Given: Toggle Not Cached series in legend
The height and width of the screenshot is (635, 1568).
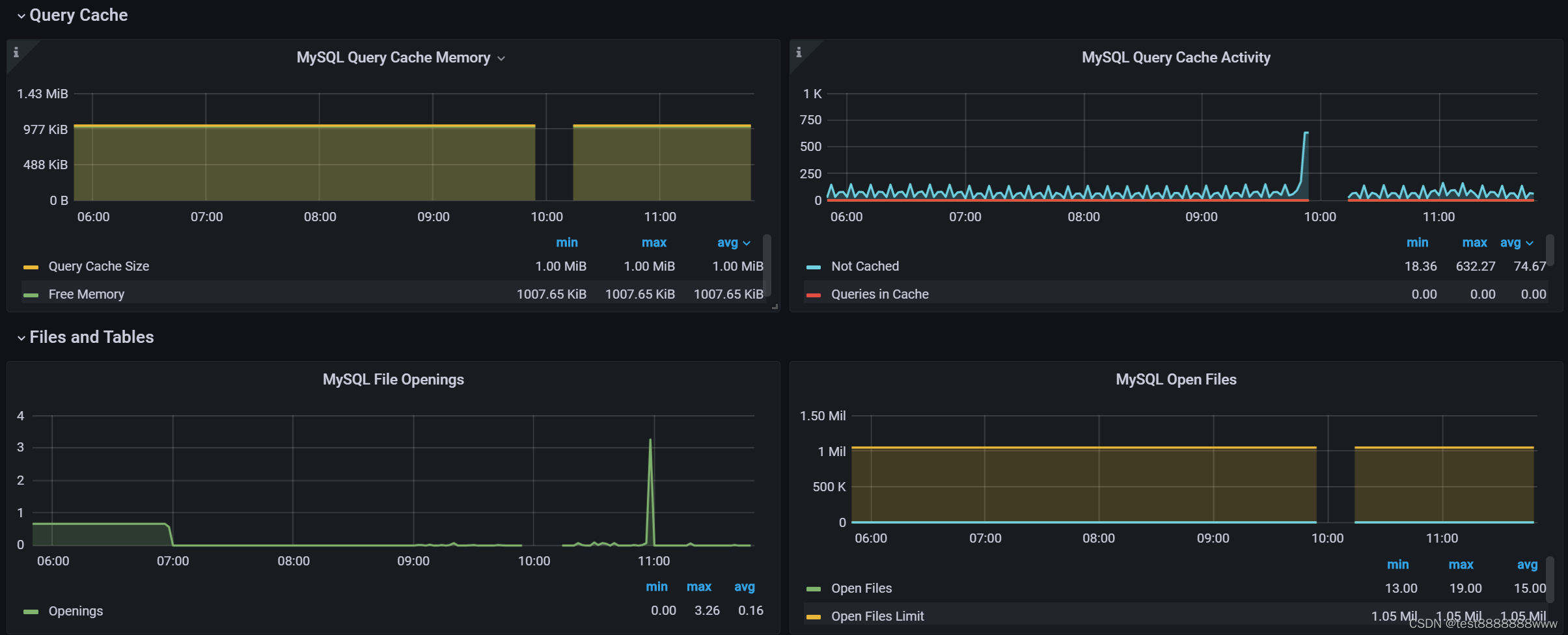Looking at the screenshot, I should coord(865,266).
